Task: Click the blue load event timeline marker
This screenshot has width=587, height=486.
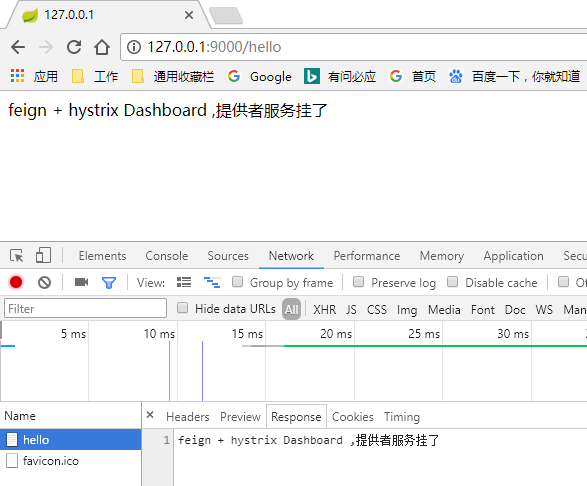Action: (x=203, y=371)
